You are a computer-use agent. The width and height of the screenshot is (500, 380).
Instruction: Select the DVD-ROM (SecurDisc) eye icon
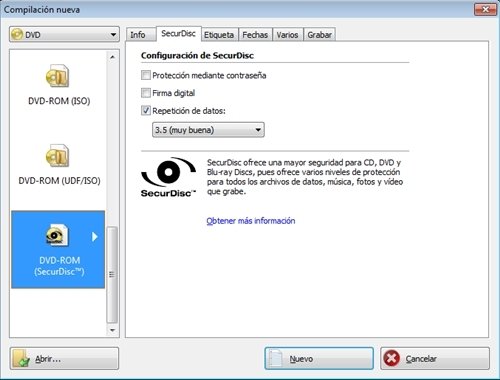(57, 235)
